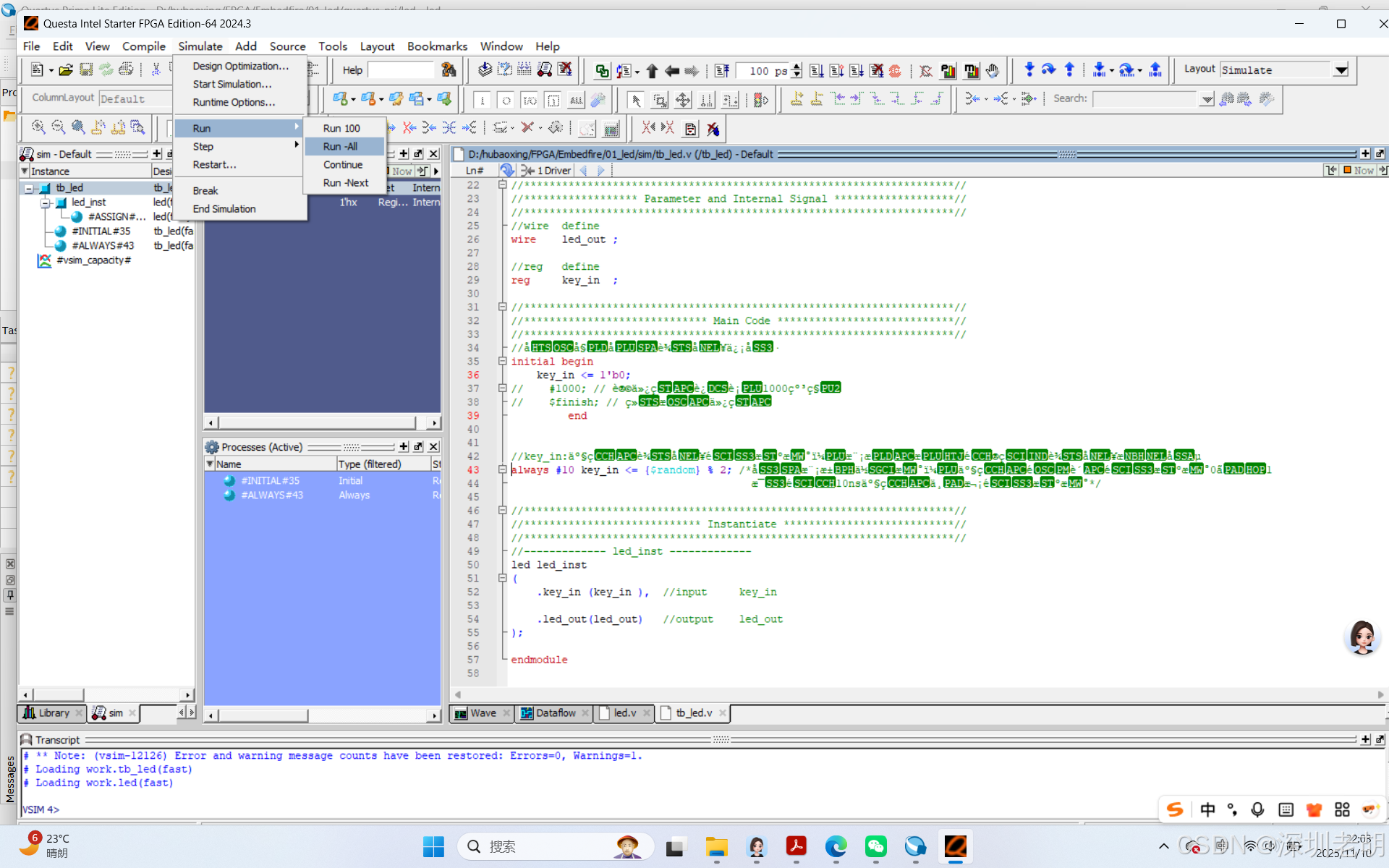This screenshot has width=1389, height=868.
Task: Click the Zoom Out magnifier icon
Action: (x=59, y=128)
